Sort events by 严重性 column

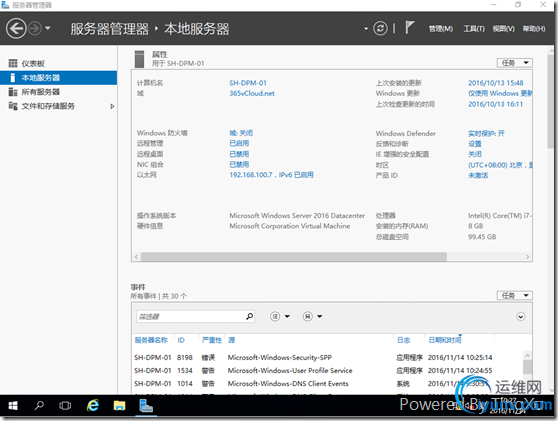click(x=212, y=340)
